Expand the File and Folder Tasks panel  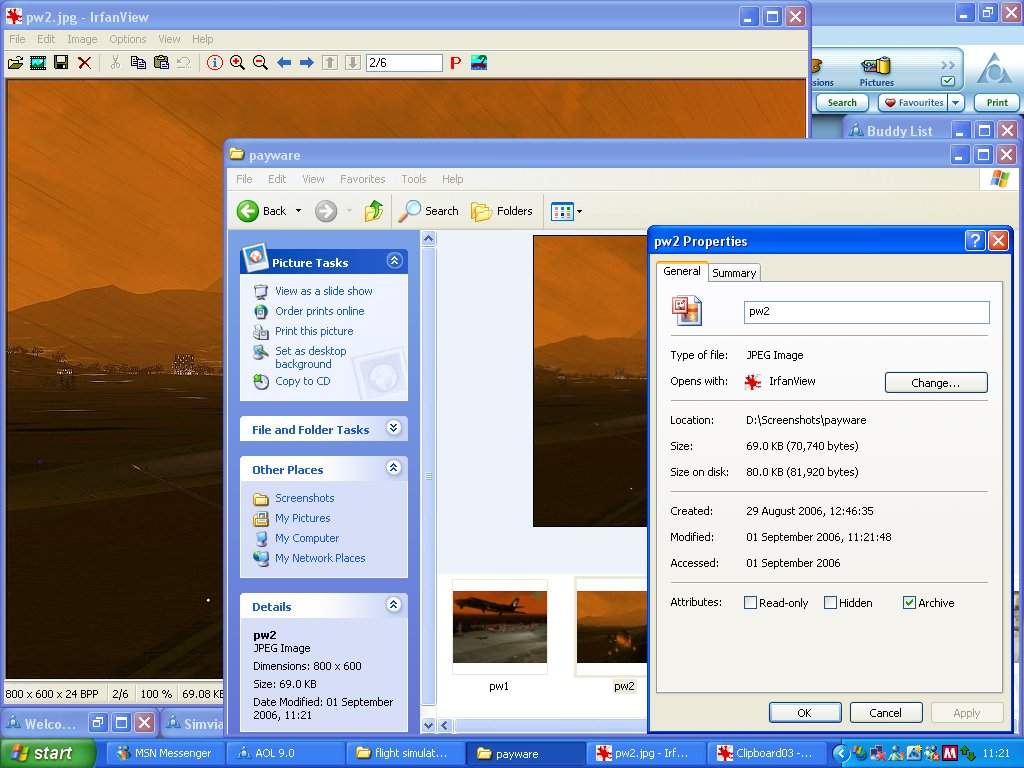[x=394, y=429]
